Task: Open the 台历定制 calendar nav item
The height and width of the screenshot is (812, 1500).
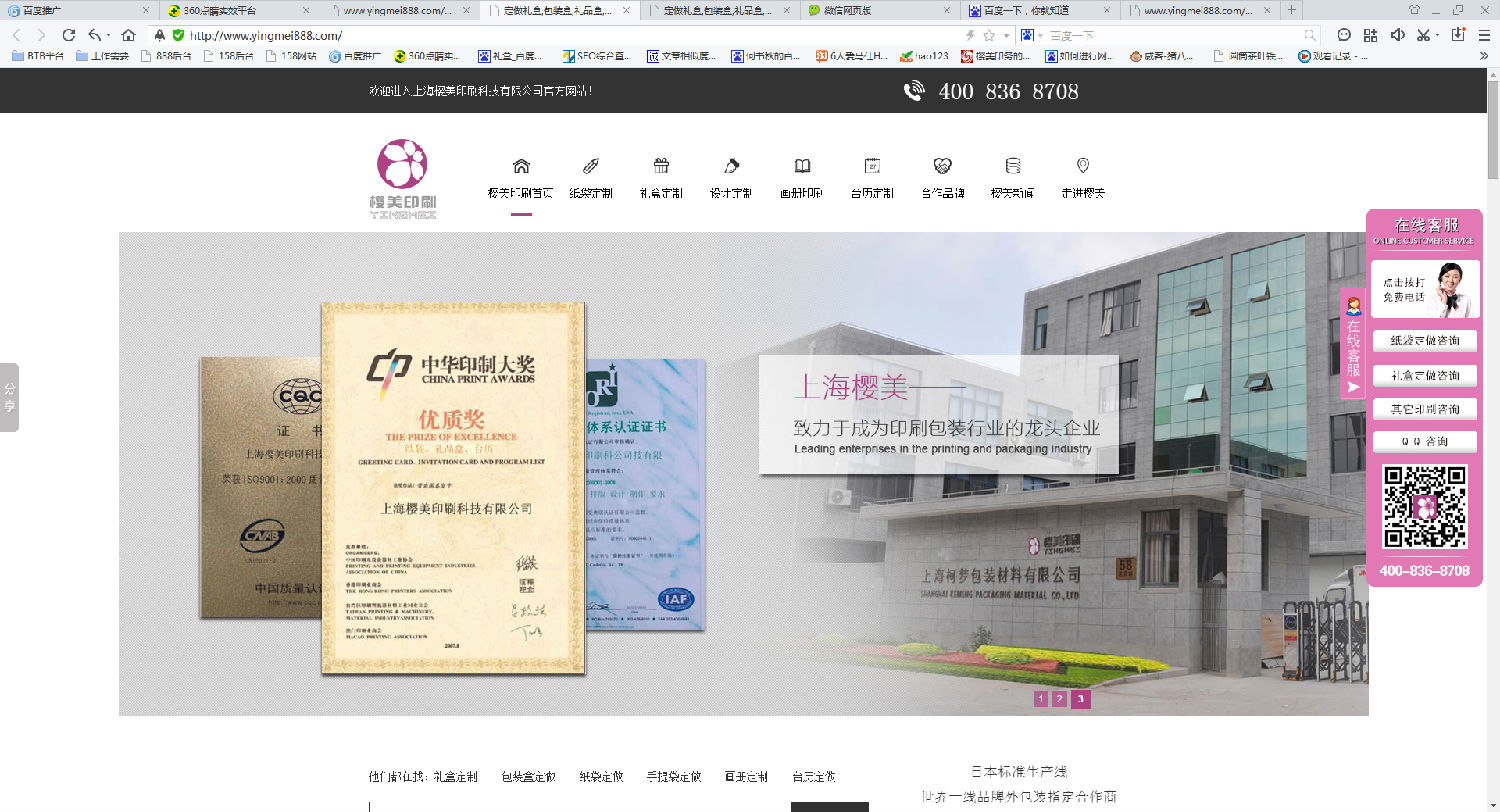Action: (872, 178)
